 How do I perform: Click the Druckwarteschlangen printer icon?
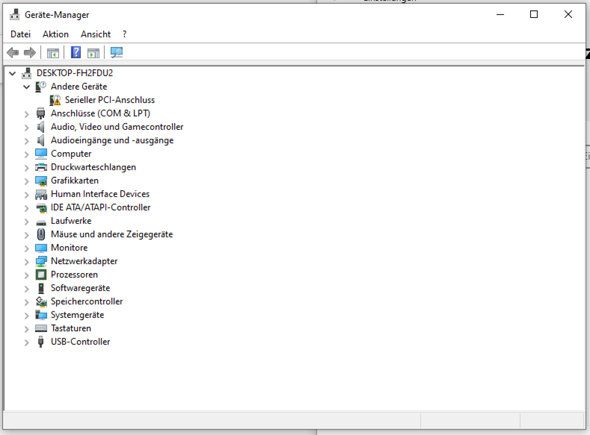pyautogui.click(x=41, y=167)
